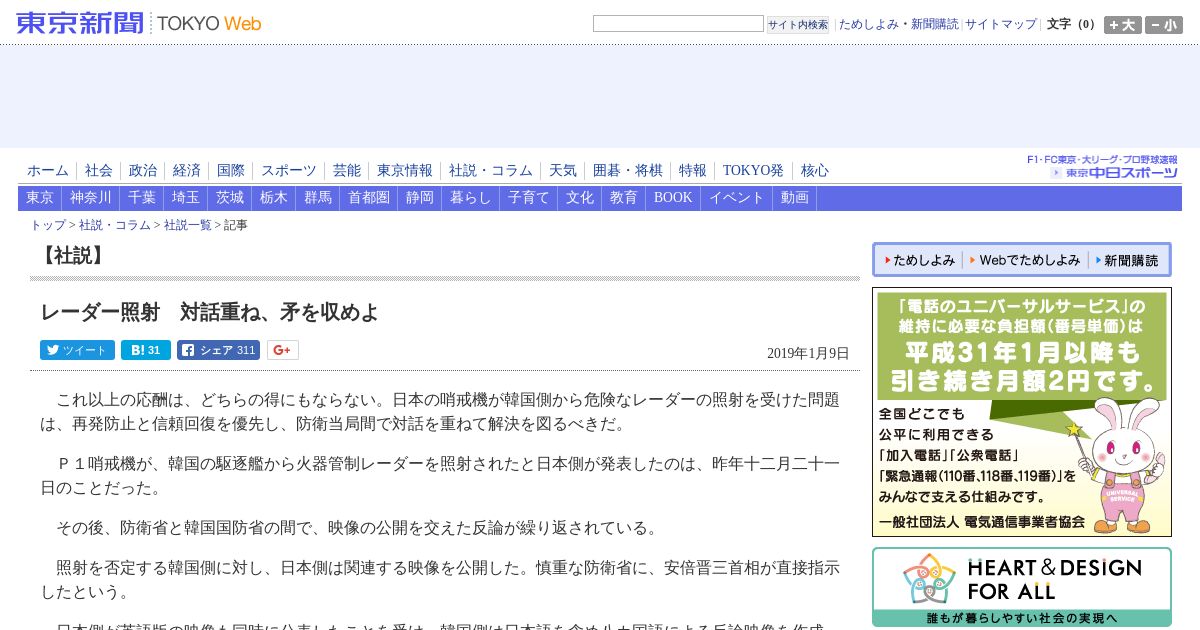Image resolution: width=1200 pixels, height=630 pixels.
Task: Go to ホーム in main navigation
Action: [x=48, y=171]
